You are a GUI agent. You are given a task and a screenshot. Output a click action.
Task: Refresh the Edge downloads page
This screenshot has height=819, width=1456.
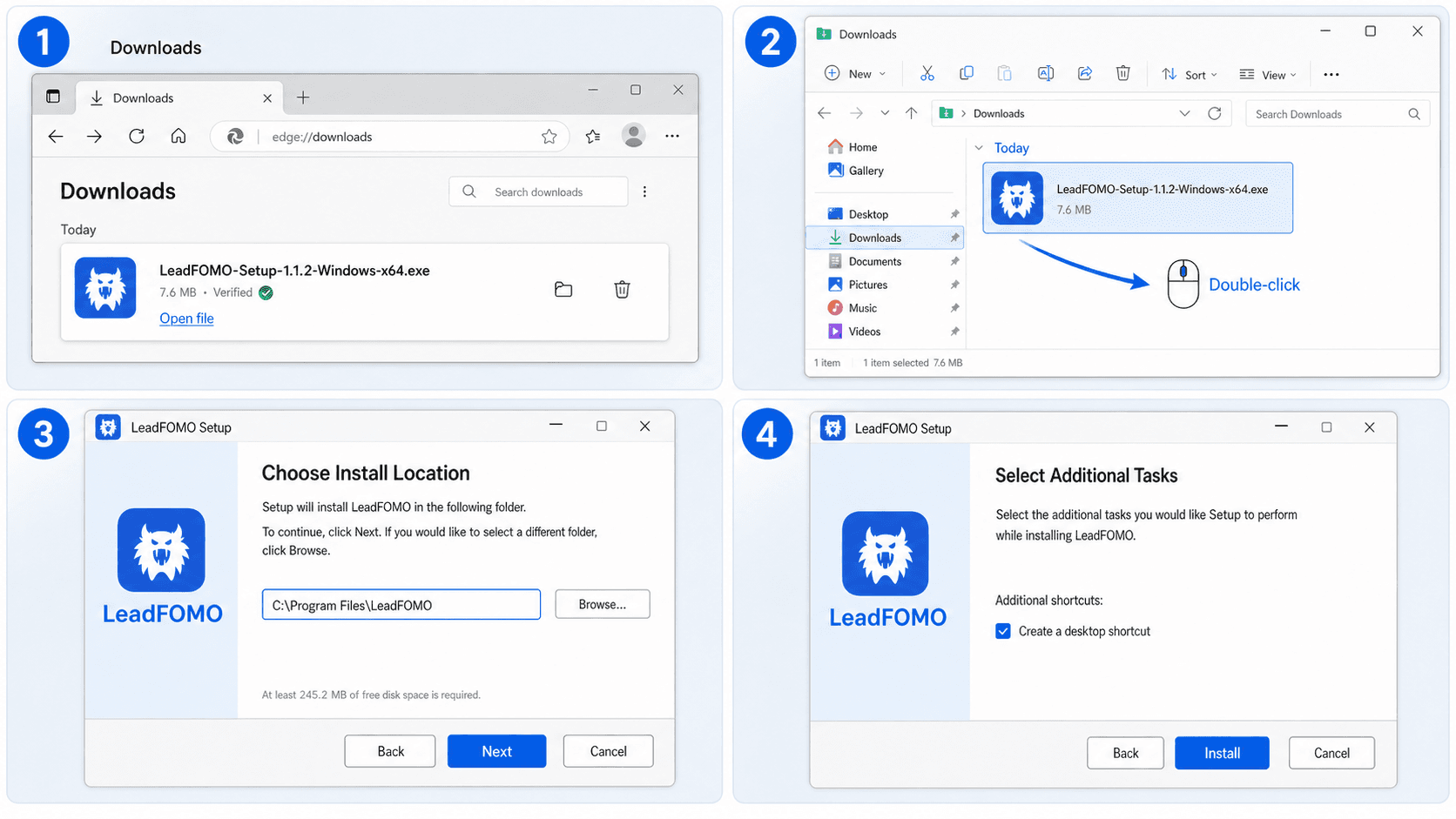tap(137, 137)
